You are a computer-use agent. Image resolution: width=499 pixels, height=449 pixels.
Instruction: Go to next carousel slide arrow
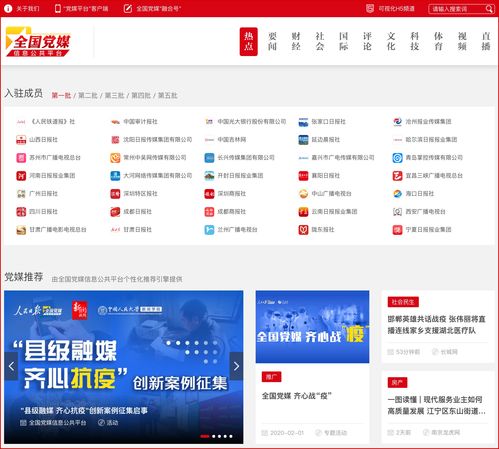[x=236, y=366]
